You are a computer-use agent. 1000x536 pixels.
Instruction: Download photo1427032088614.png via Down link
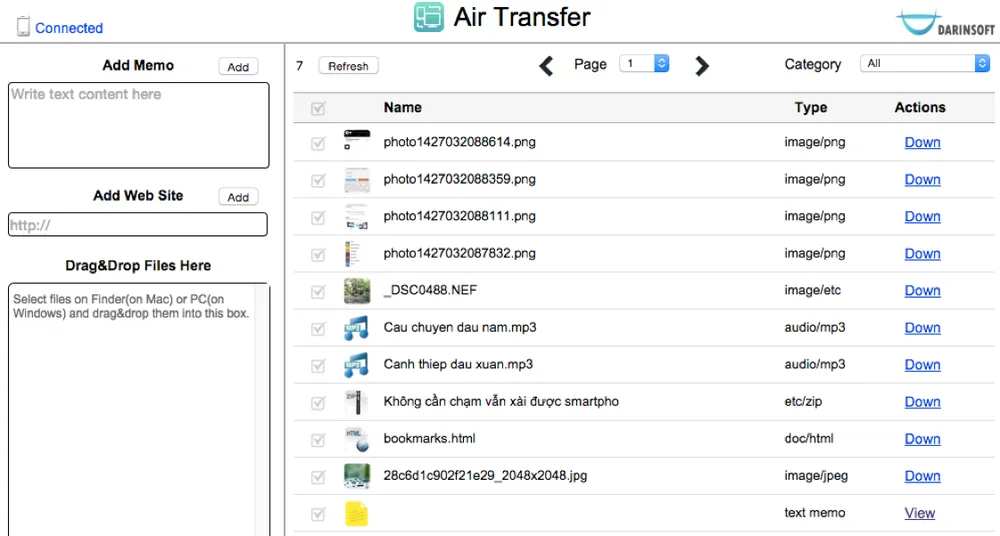[922, 142]
